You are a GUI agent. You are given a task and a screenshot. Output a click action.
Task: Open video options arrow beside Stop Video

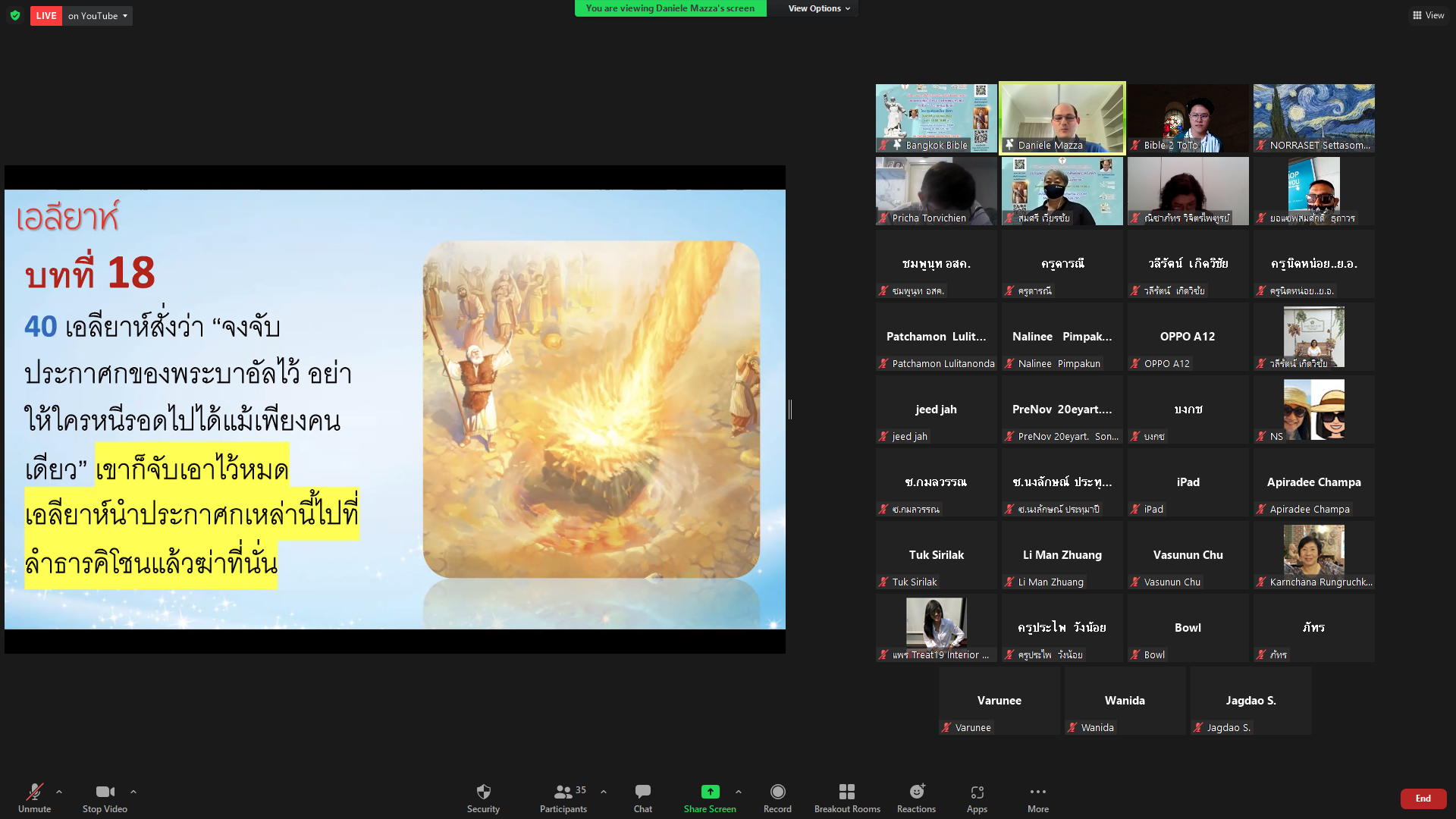(133, 792)
